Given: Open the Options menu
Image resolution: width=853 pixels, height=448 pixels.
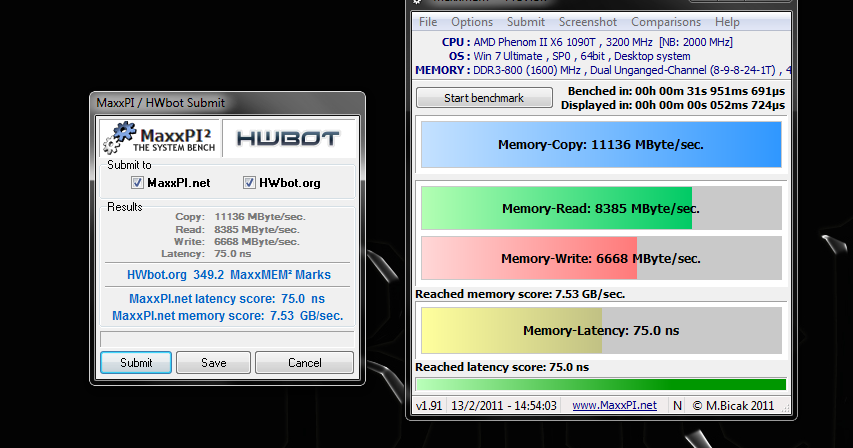Looking at the screenshot, I should point(472,22).
